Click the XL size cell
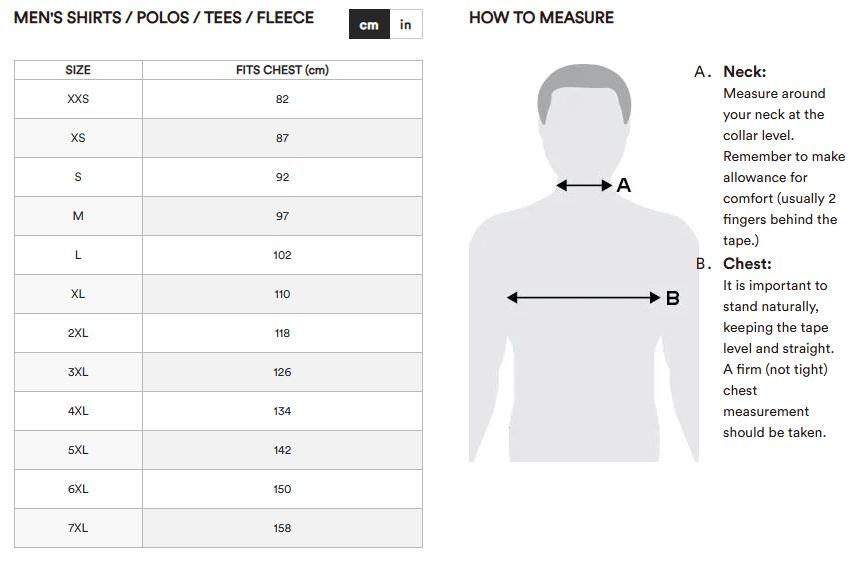Viewport: 858px width, 562px height. 78,294
